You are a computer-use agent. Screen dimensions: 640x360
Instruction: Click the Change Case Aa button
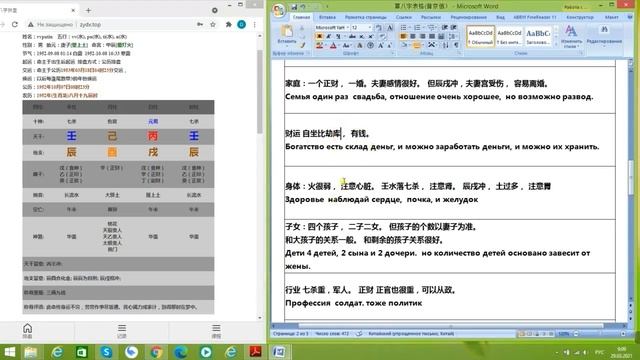coord(346,45)
